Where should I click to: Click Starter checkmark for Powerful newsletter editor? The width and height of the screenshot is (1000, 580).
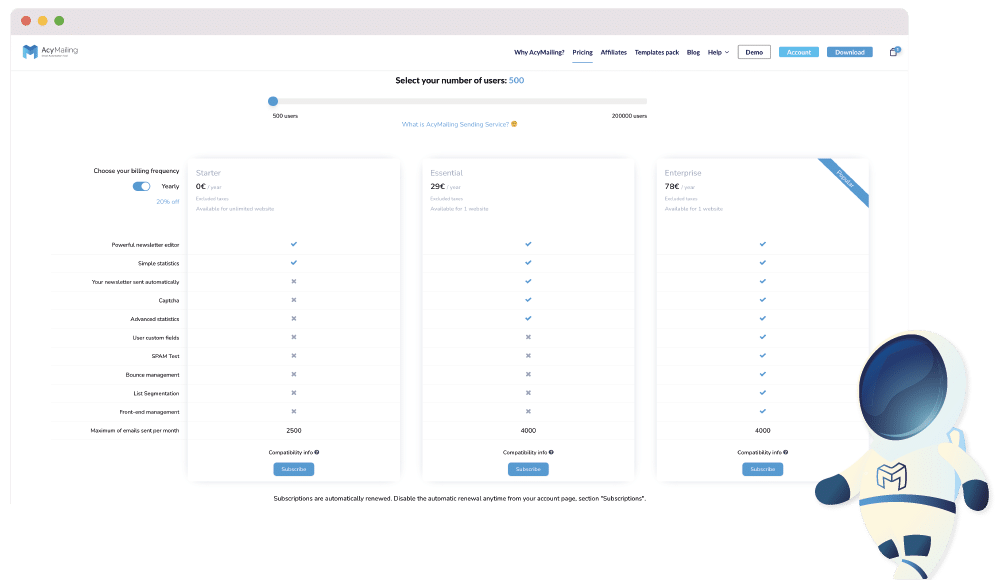pos(294,244)
